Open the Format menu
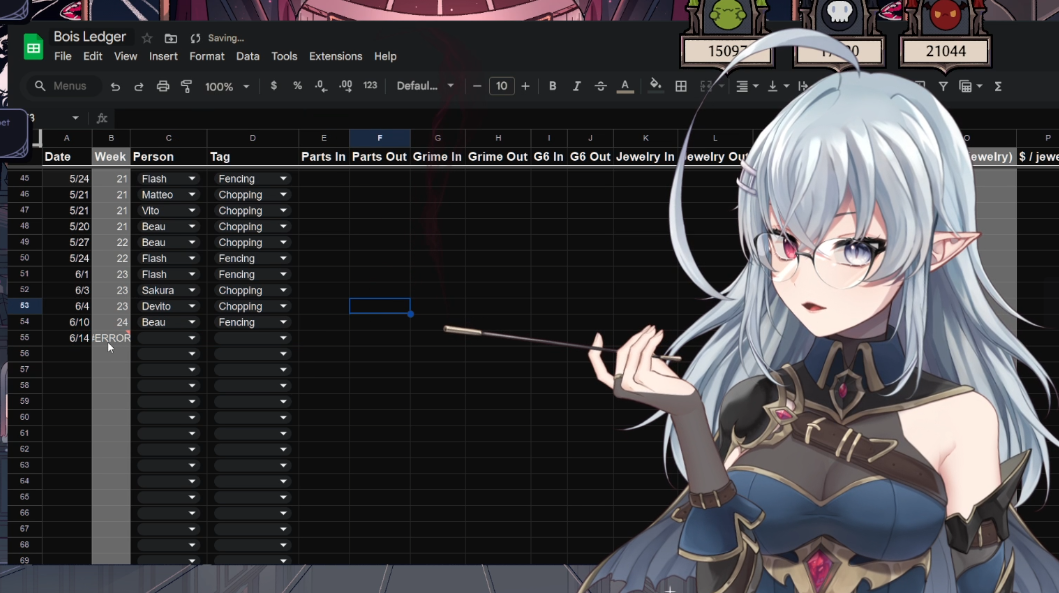The width and height of the screenshot is (1059, 593). pos(207,56)
